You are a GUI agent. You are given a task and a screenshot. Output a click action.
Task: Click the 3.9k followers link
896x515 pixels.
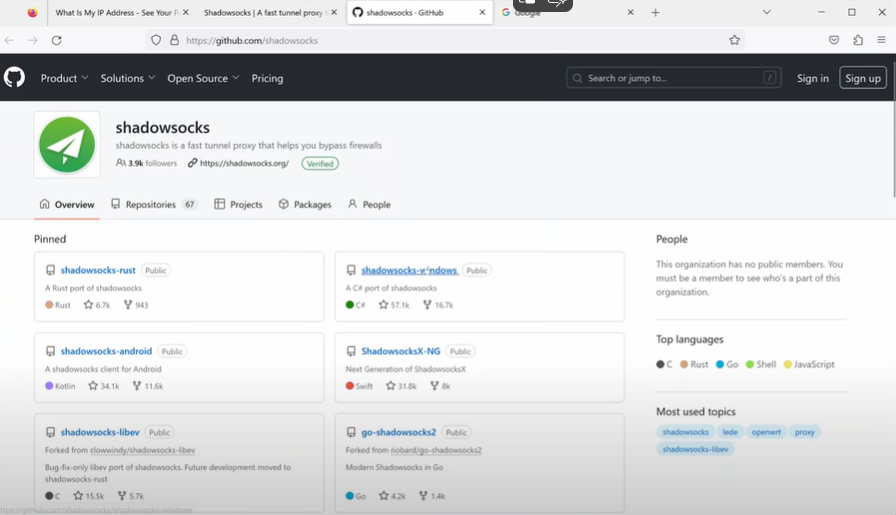[146, 163]
